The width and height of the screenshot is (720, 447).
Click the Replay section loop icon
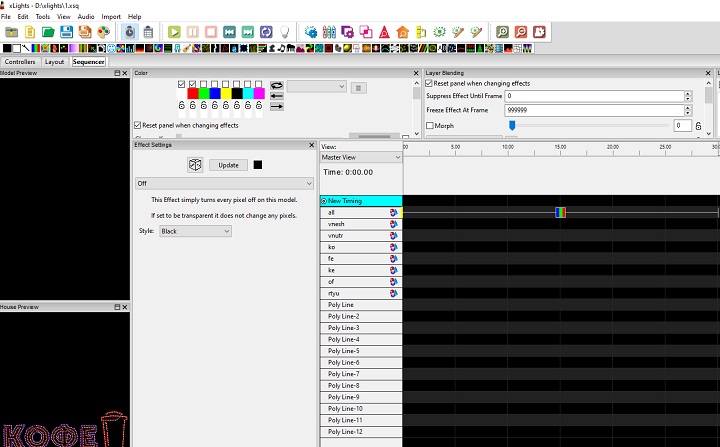click(266, 32)
